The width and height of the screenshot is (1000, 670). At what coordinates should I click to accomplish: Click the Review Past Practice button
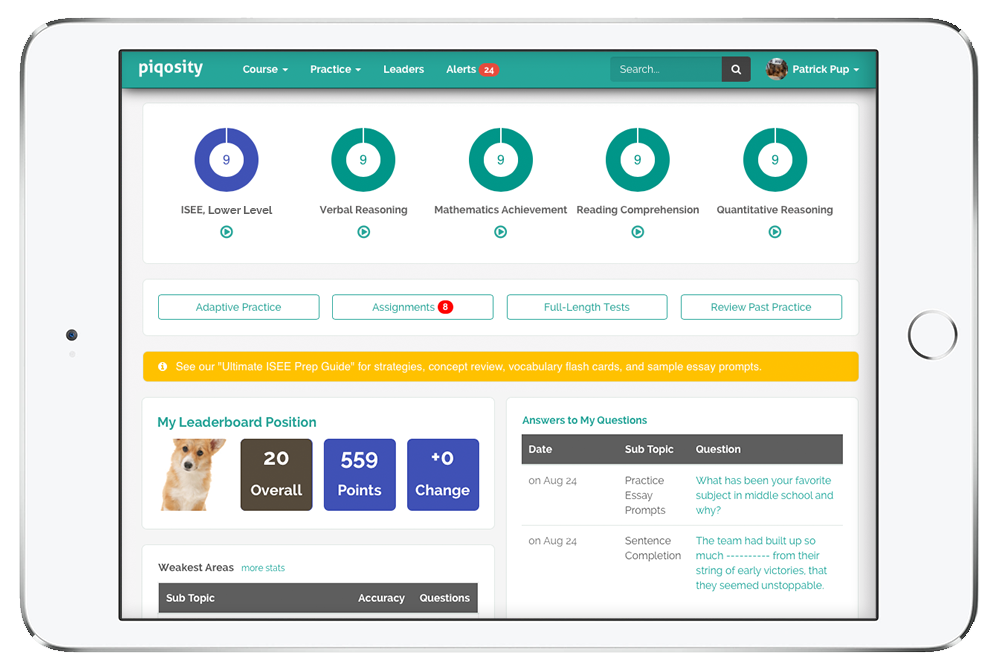761,307
